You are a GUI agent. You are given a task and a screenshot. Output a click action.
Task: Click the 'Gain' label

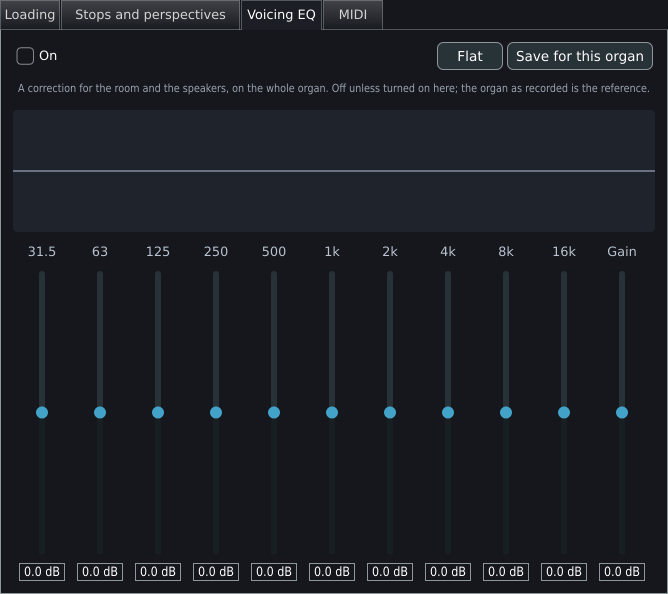(x=622, y=251)
